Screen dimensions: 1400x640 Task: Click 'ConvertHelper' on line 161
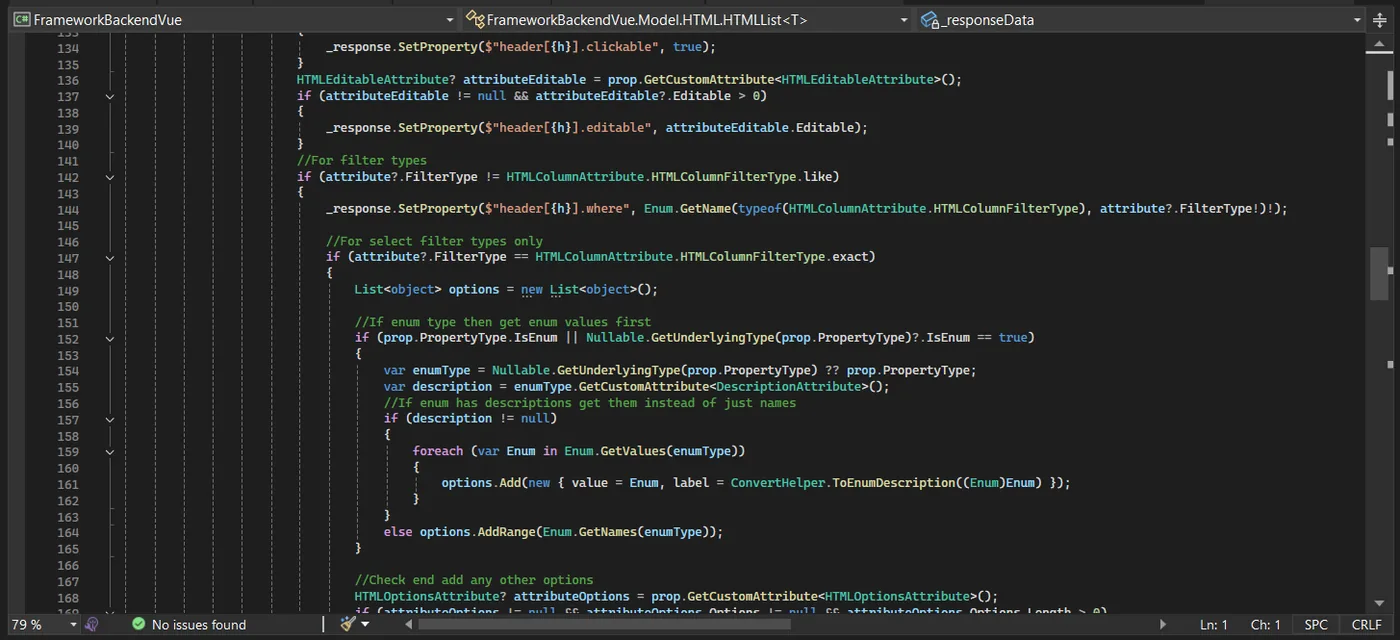[x=777, y=483]
